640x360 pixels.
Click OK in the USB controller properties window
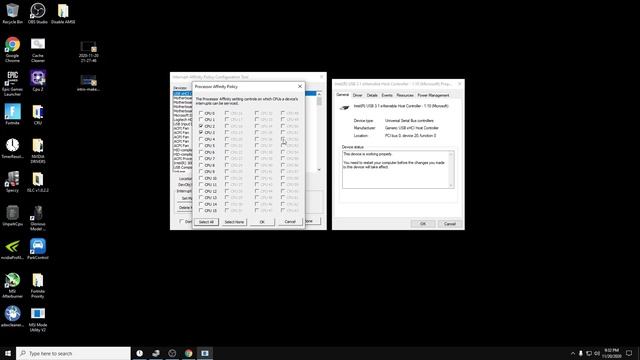(423, 224)
